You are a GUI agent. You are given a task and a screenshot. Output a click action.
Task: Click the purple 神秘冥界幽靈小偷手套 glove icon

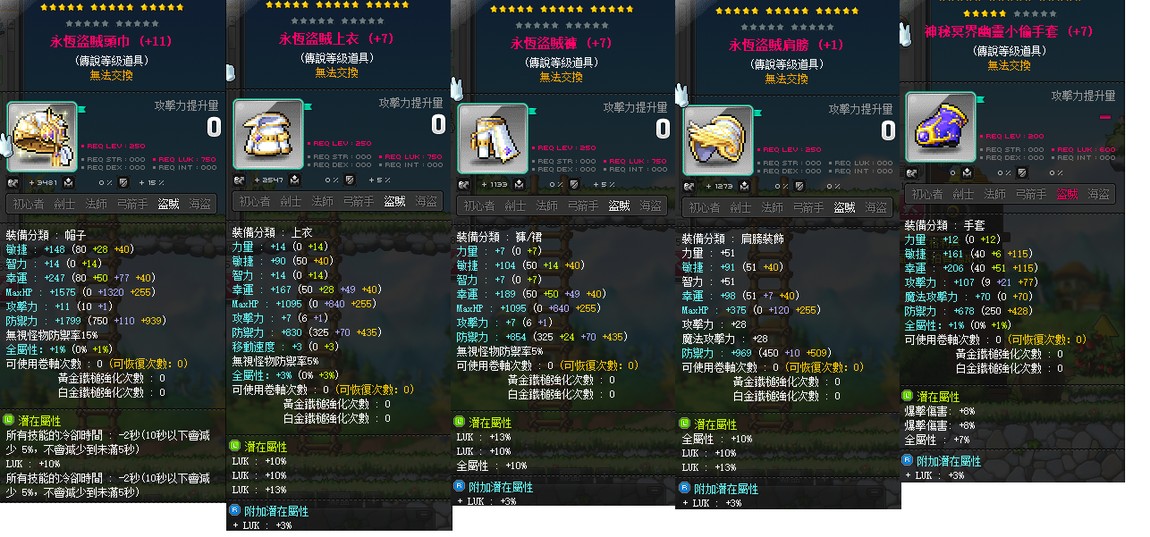tap(940, 126)
